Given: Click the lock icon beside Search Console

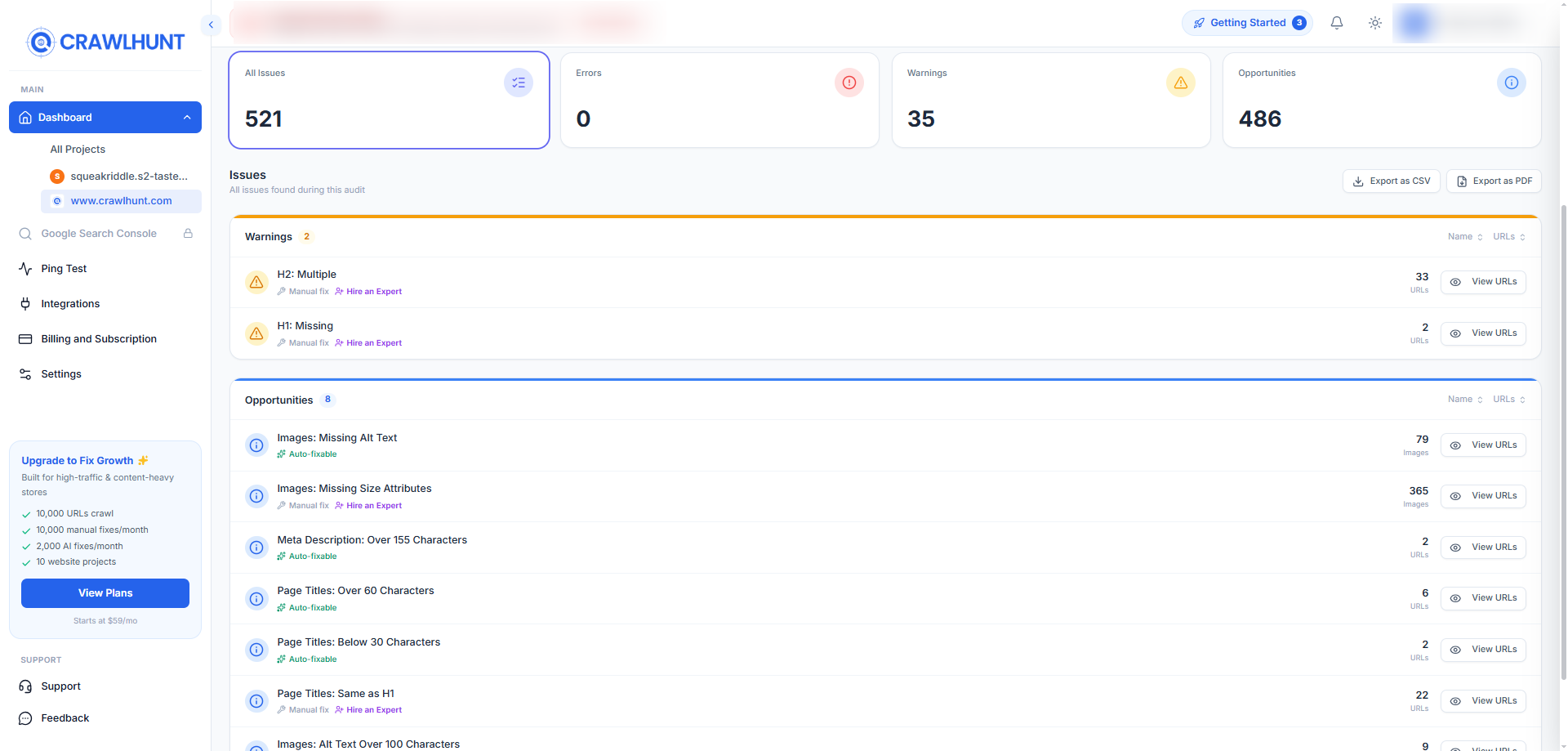Looking at the screenshot, I should tap(188, 234).
